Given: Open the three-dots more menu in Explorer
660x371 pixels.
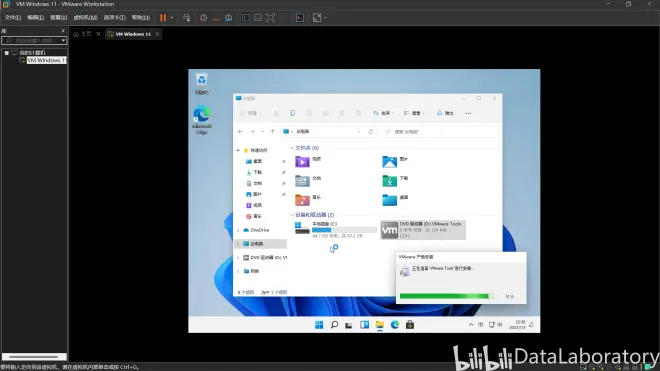Looking at the screenshot, I should tap(468, 113).
